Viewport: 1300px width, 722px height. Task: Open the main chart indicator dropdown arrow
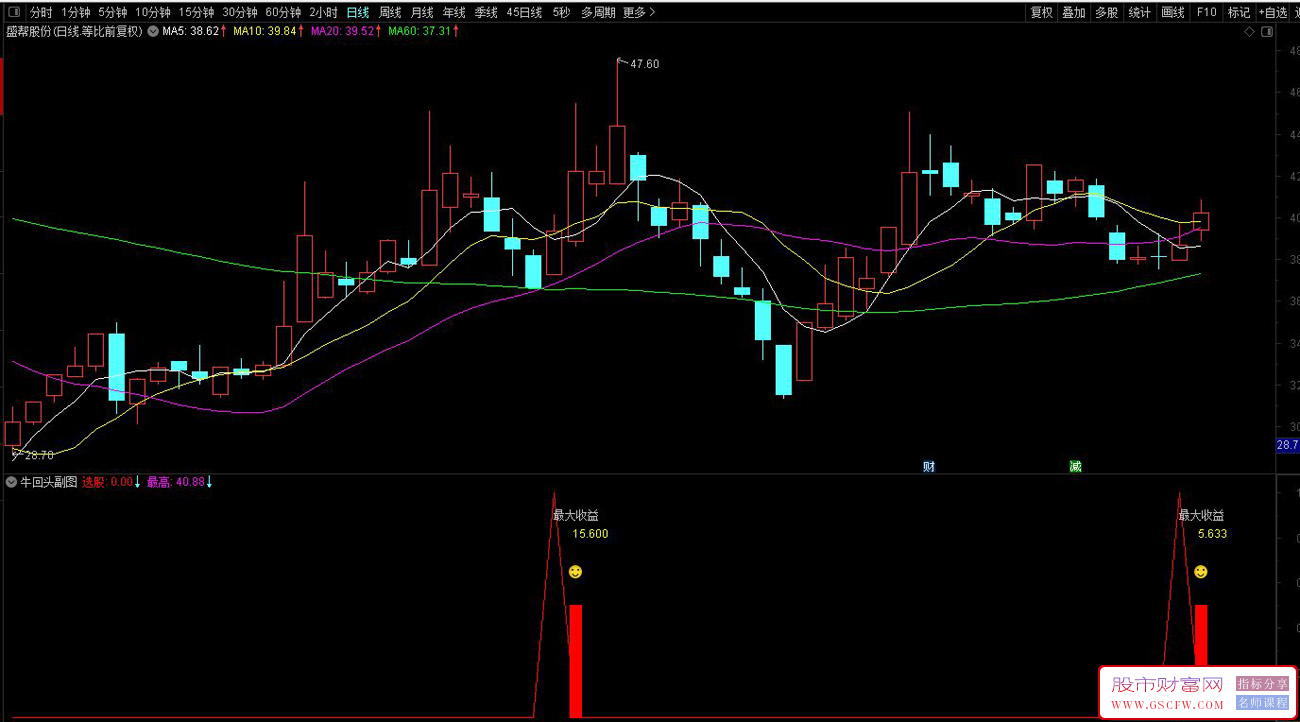pyautogui.click(x=153, y=31)
